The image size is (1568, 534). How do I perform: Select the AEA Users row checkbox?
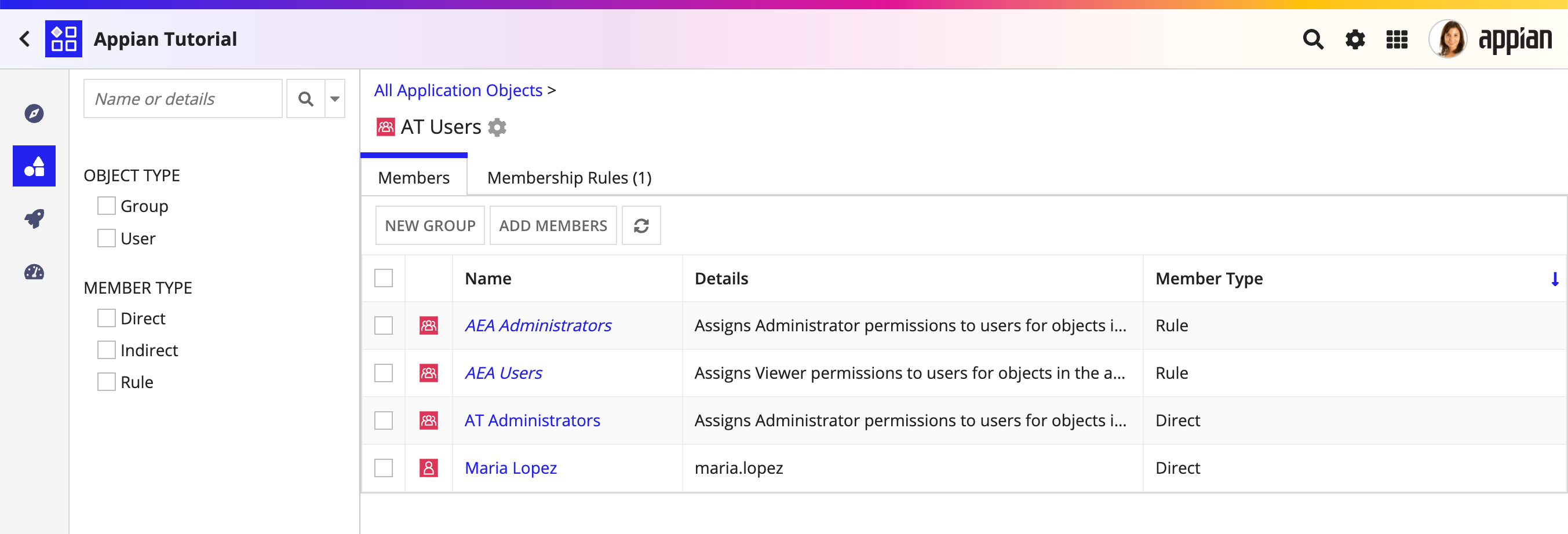pos(384,373)
